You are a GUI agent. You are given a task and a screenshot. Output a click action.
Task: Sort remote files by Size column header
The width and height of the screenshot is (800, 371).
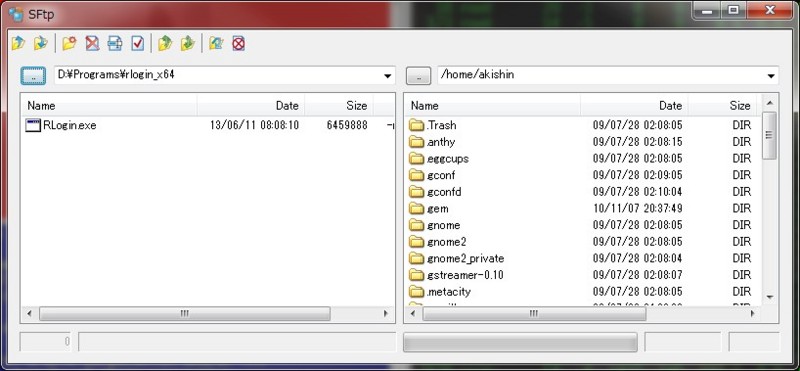pos(722,106)
